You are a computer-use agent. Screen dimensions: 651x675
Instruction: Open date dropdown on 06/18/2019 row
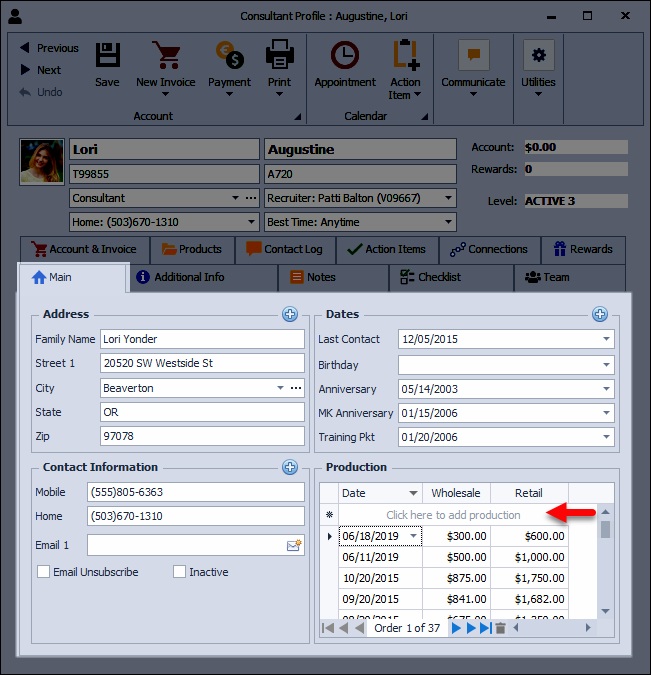click(414, 536)
